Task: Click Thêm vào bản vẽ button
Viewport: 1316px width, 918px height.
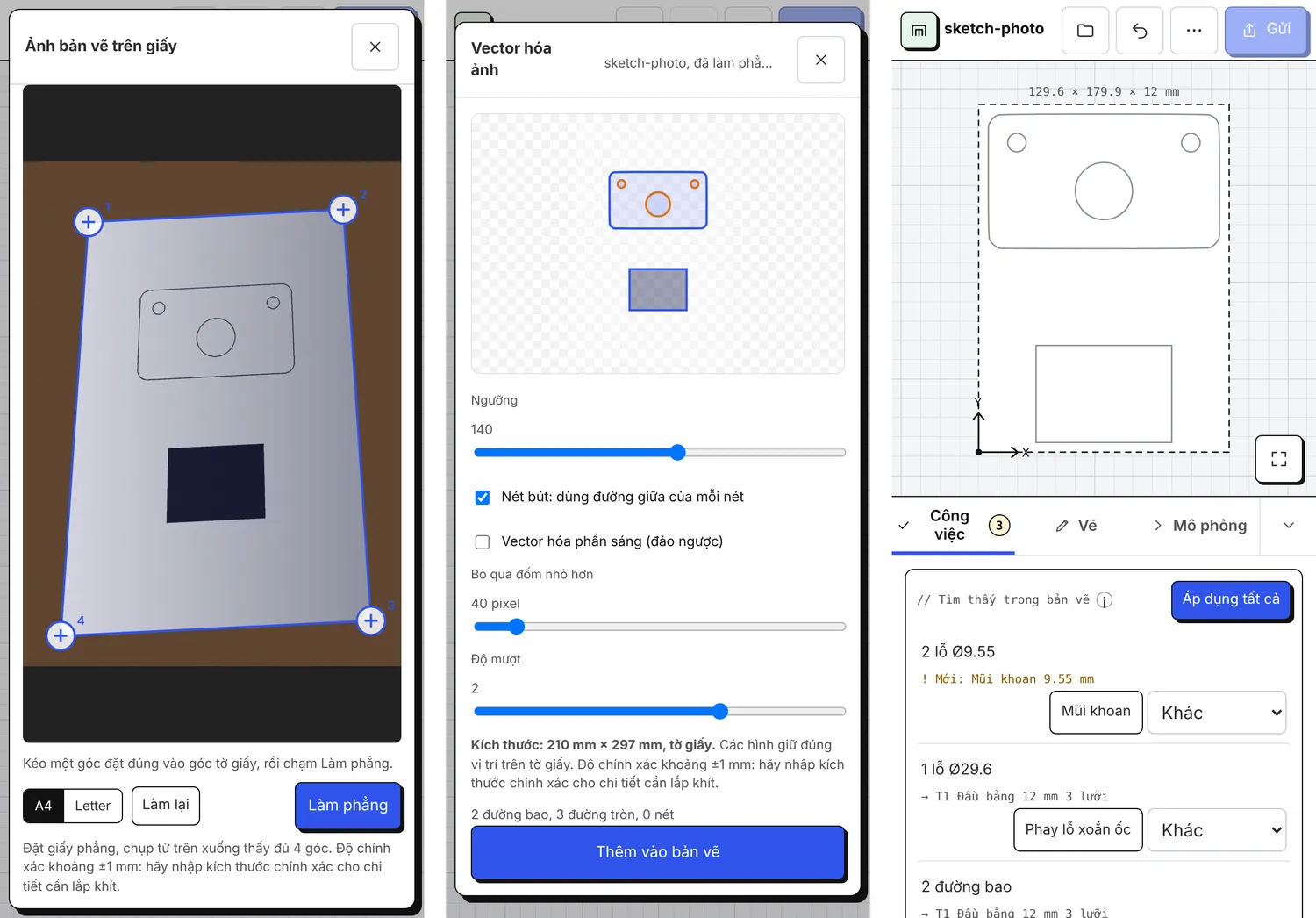Action: coord(658,852)
